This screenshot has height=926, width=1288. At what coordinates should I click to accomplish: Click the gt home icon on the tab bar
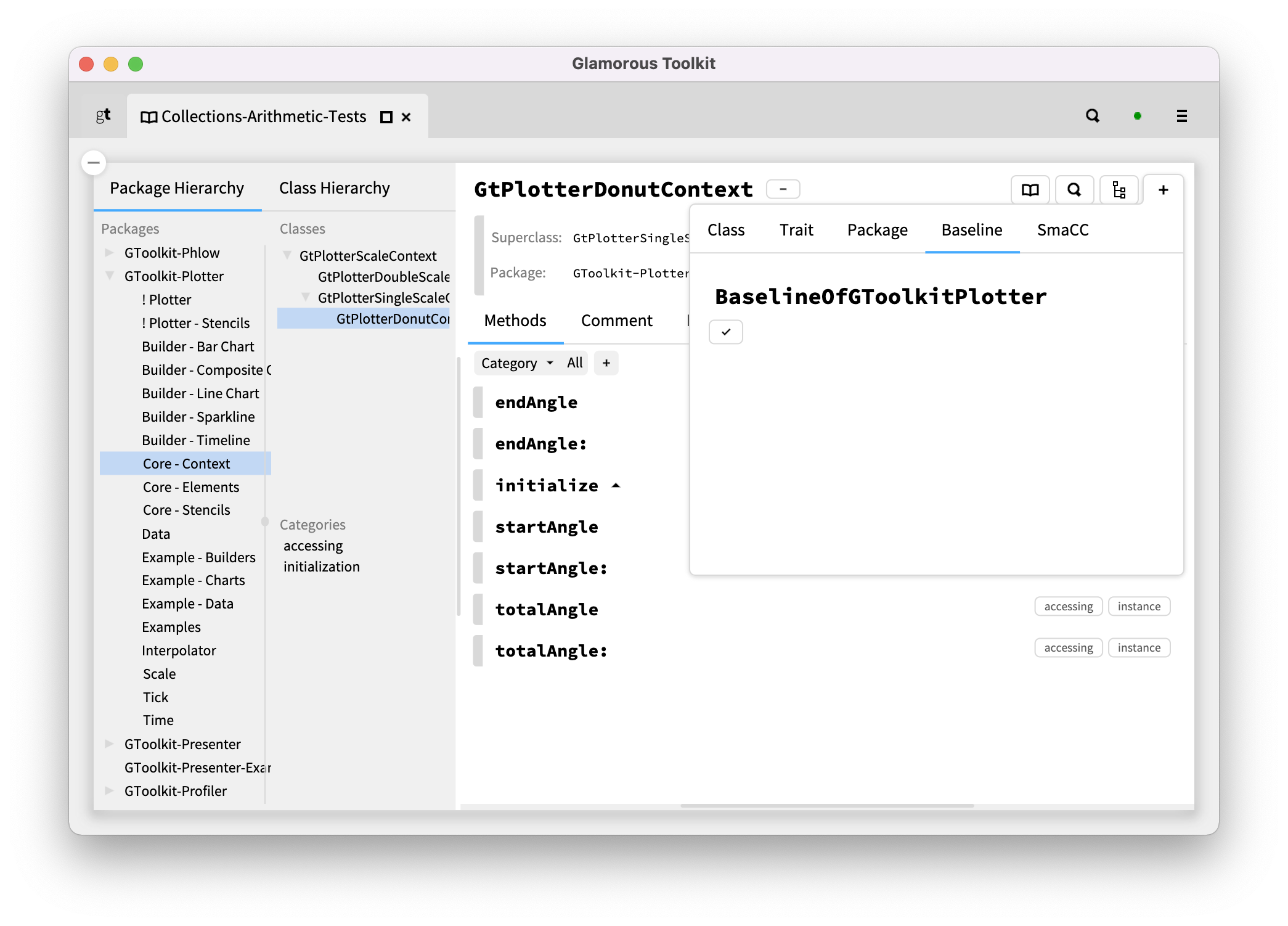tap(102, 116)
